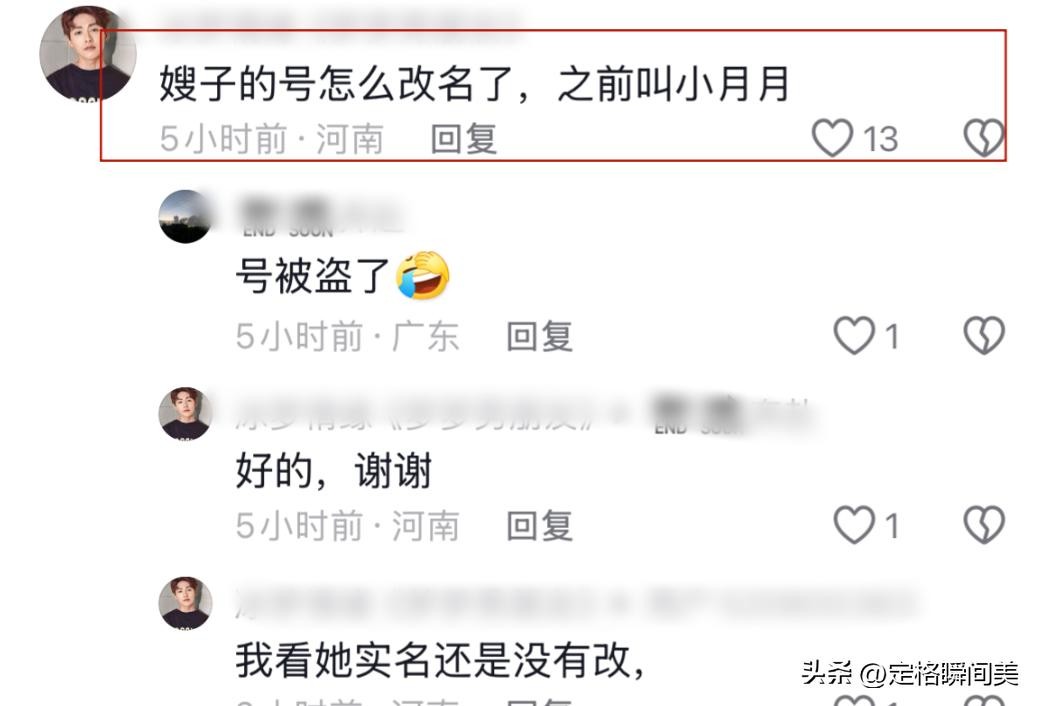Open blurred username above 号被盗了
Viewport: 1039px width, 706px height.
point(319,216)
